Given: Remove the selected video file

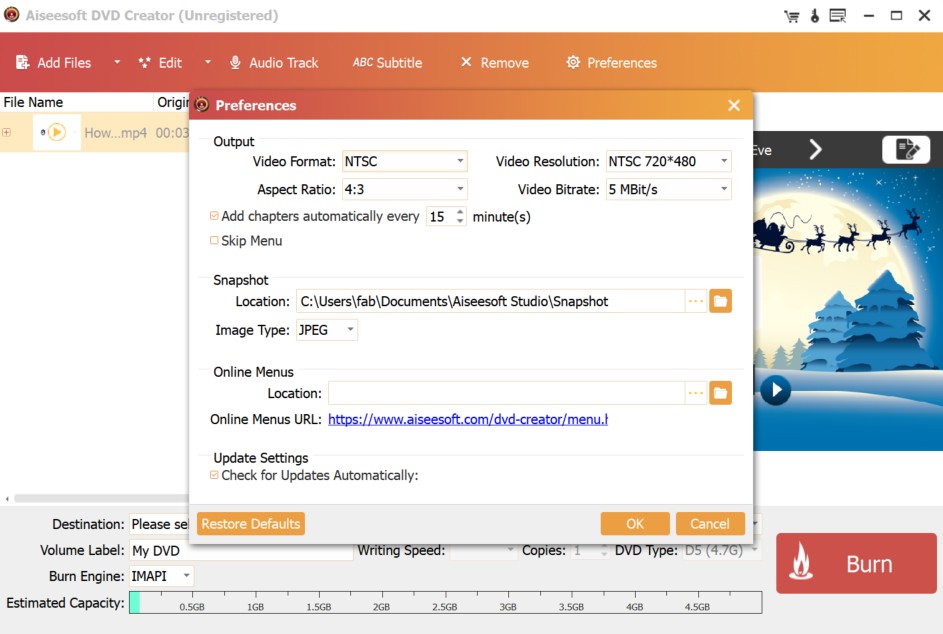Looking at the screenshot, I should pos(493,61).
